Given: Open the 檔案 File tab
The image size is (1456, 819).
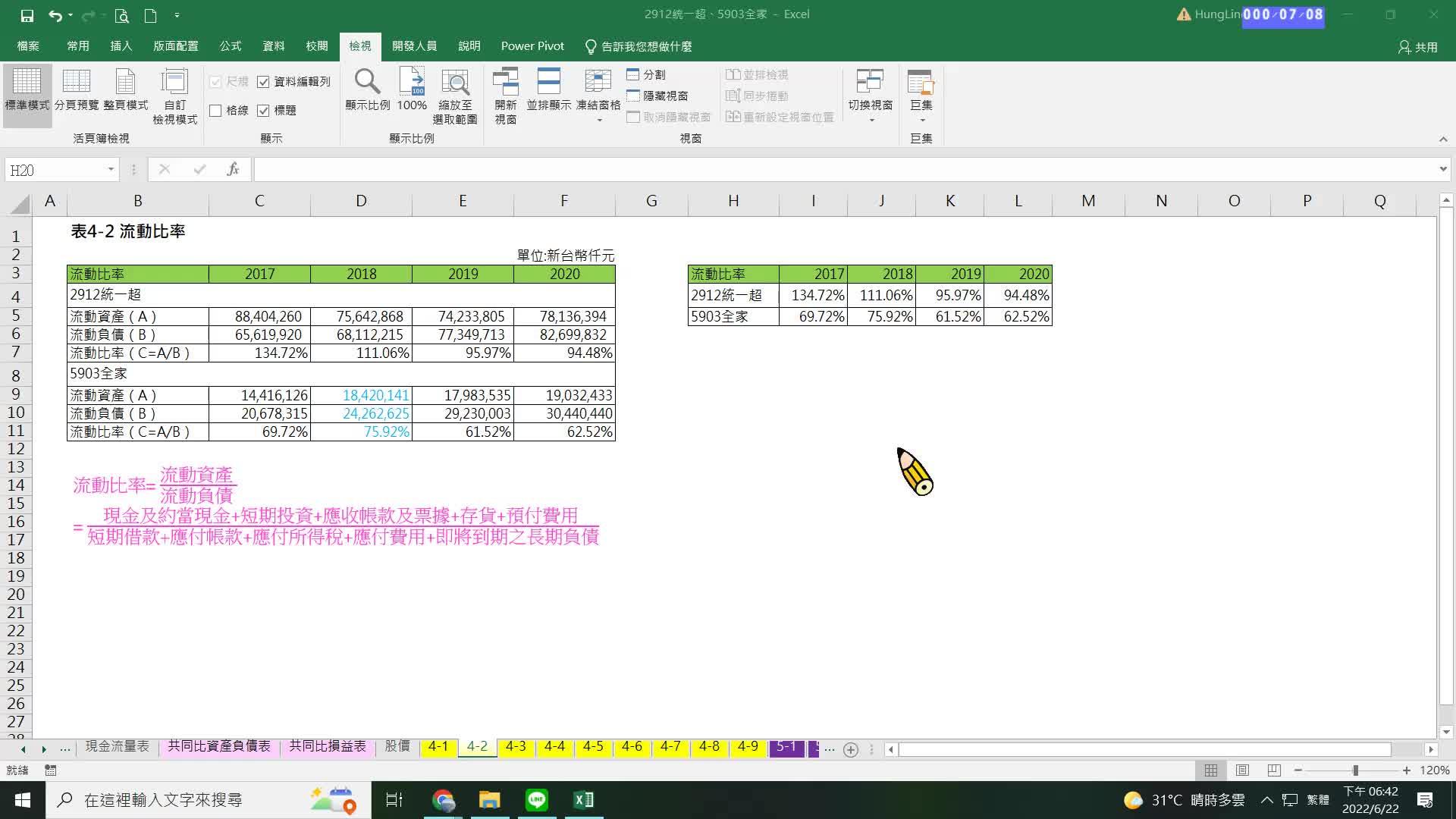Looking at the screenshot, I should [x=28, y=46].
